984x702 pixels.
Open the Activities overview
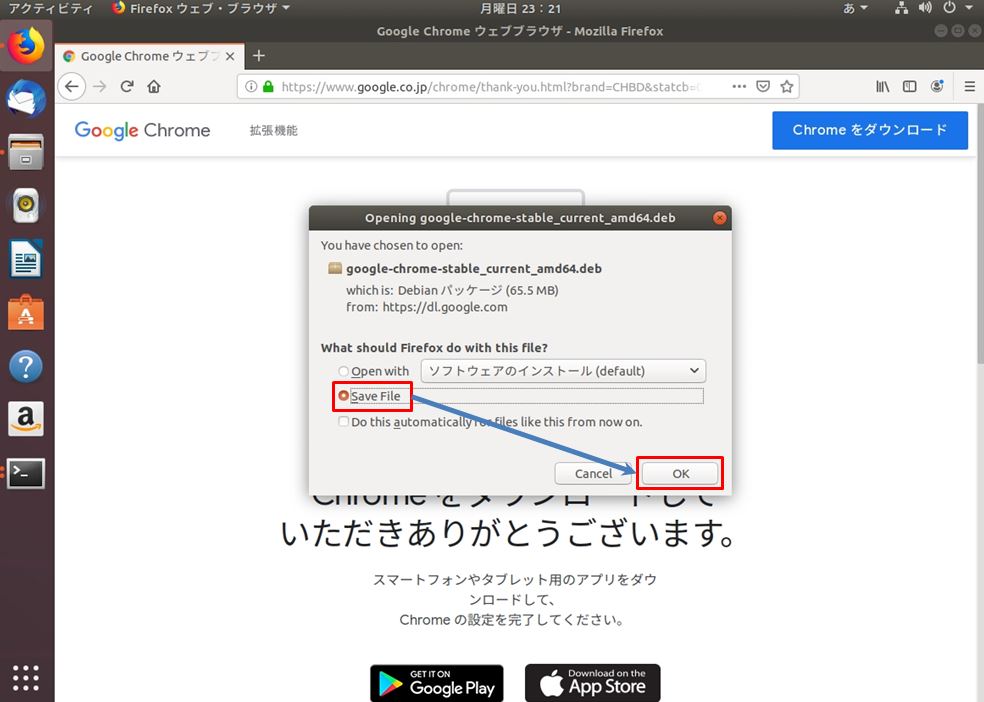50,8
